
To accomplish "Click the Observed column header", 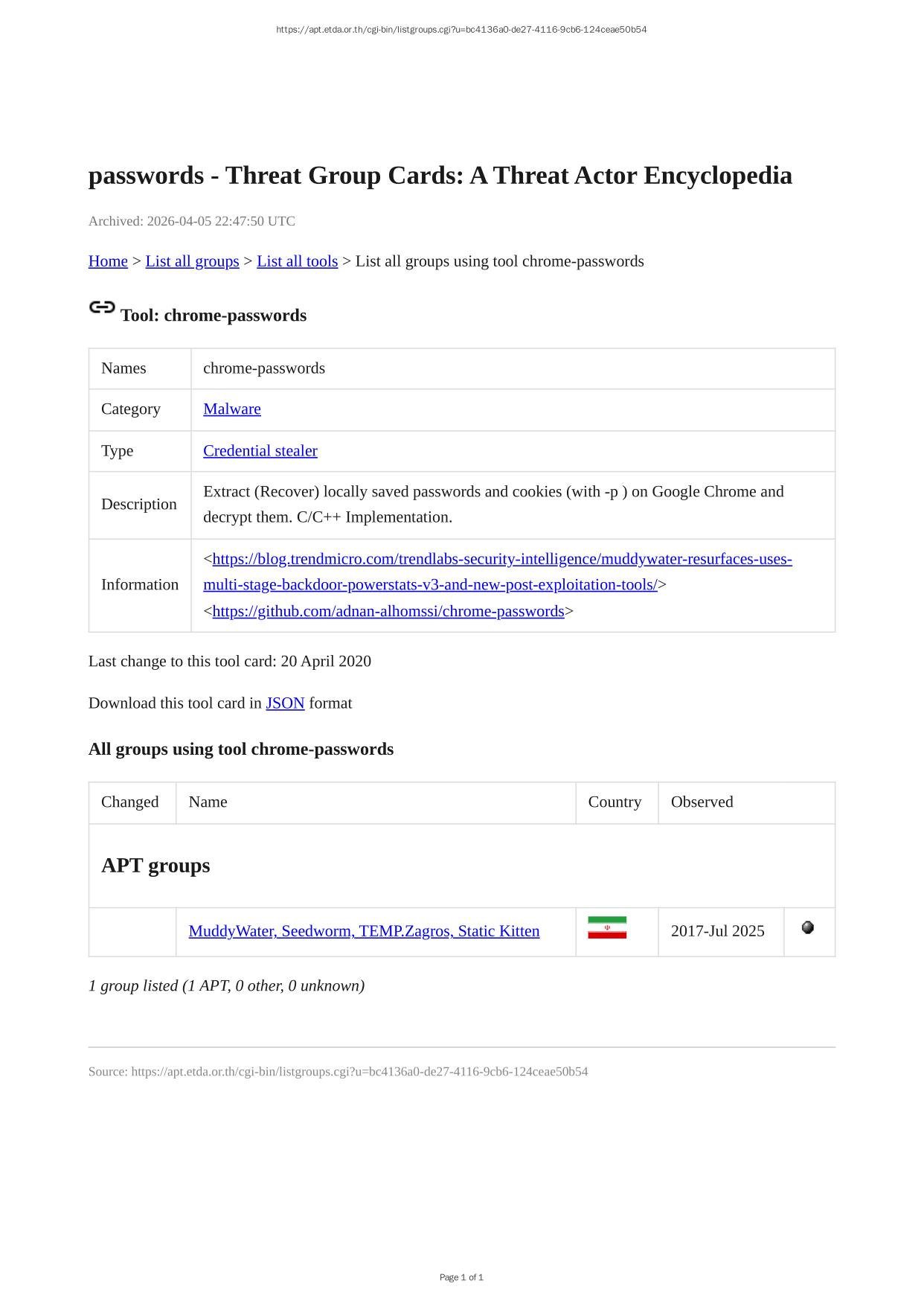I will (702, 802).
